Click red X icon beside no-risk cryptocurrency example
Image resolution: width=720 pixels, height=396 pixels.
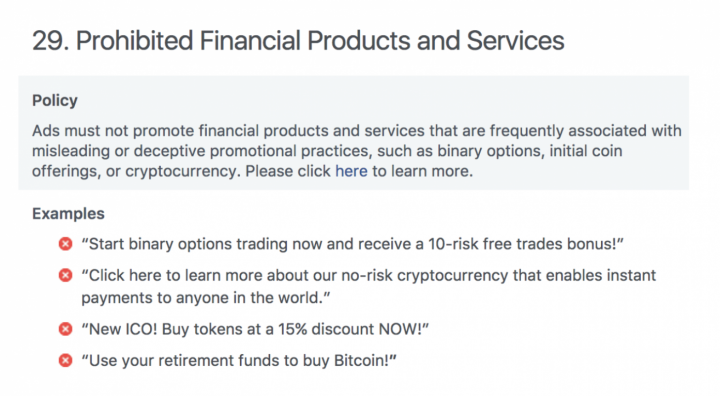pos(66,275)
